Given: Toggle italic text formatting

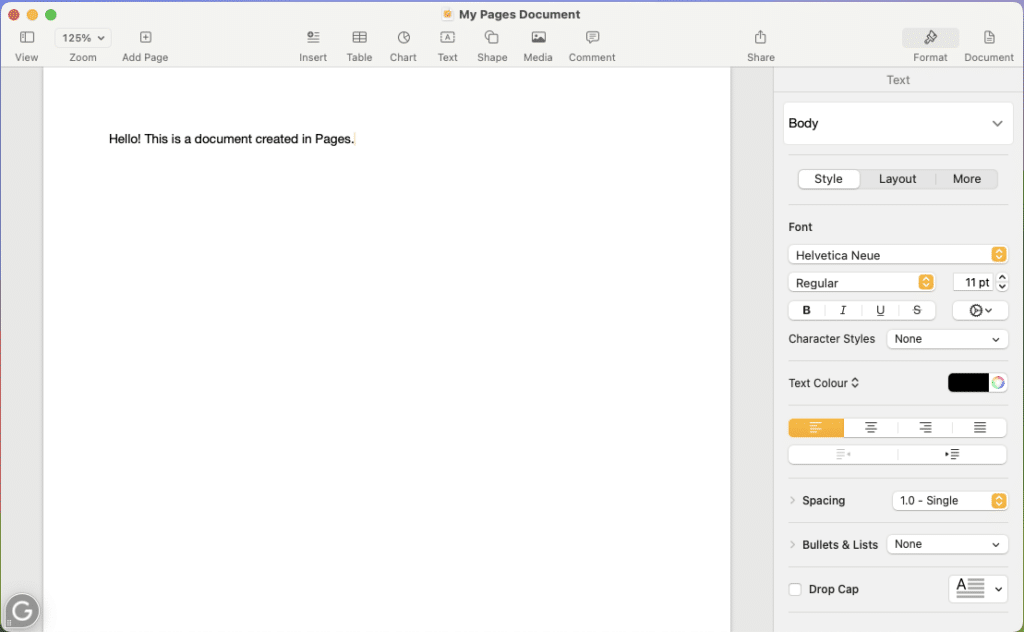Looking at the screenshot, I should (843, 310).
